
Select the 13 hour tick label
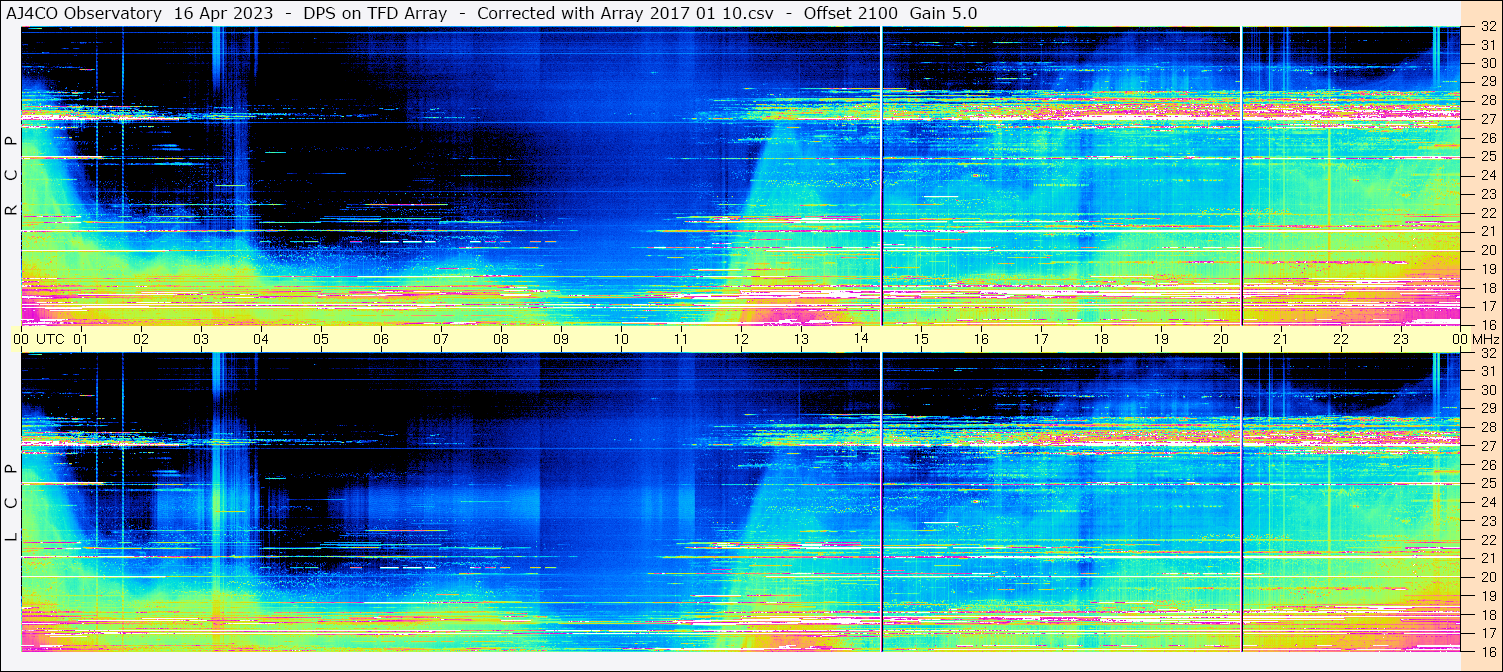click(x=801, y=339)
